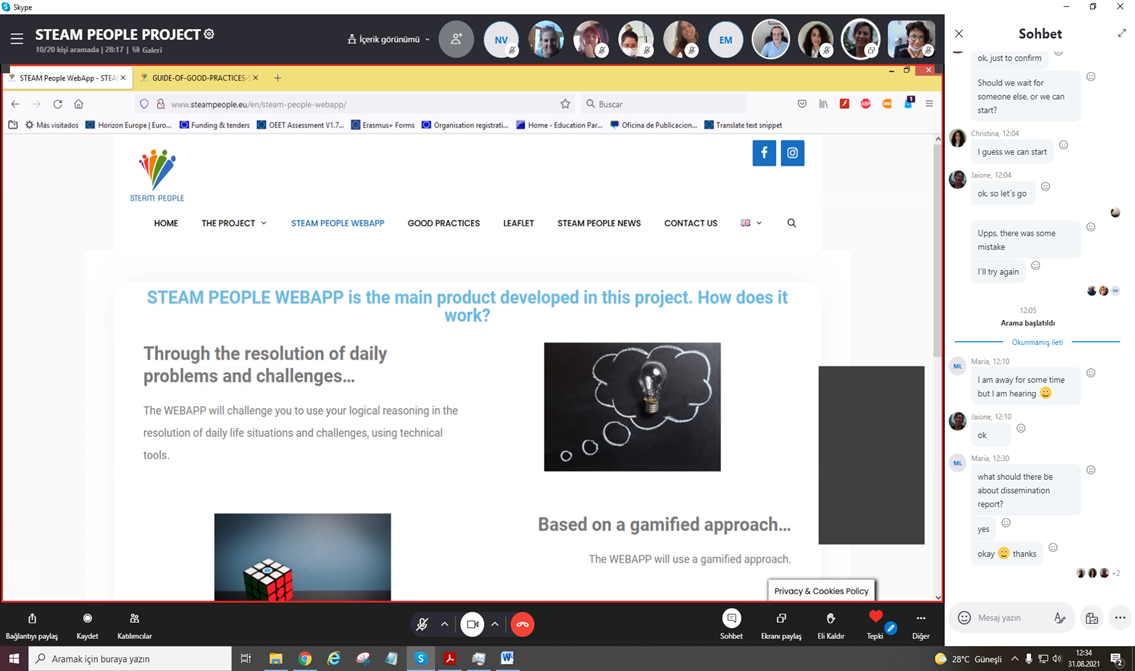
Task: Expand THE PROJECT menu dropdown
Action: tap(234, 223)
